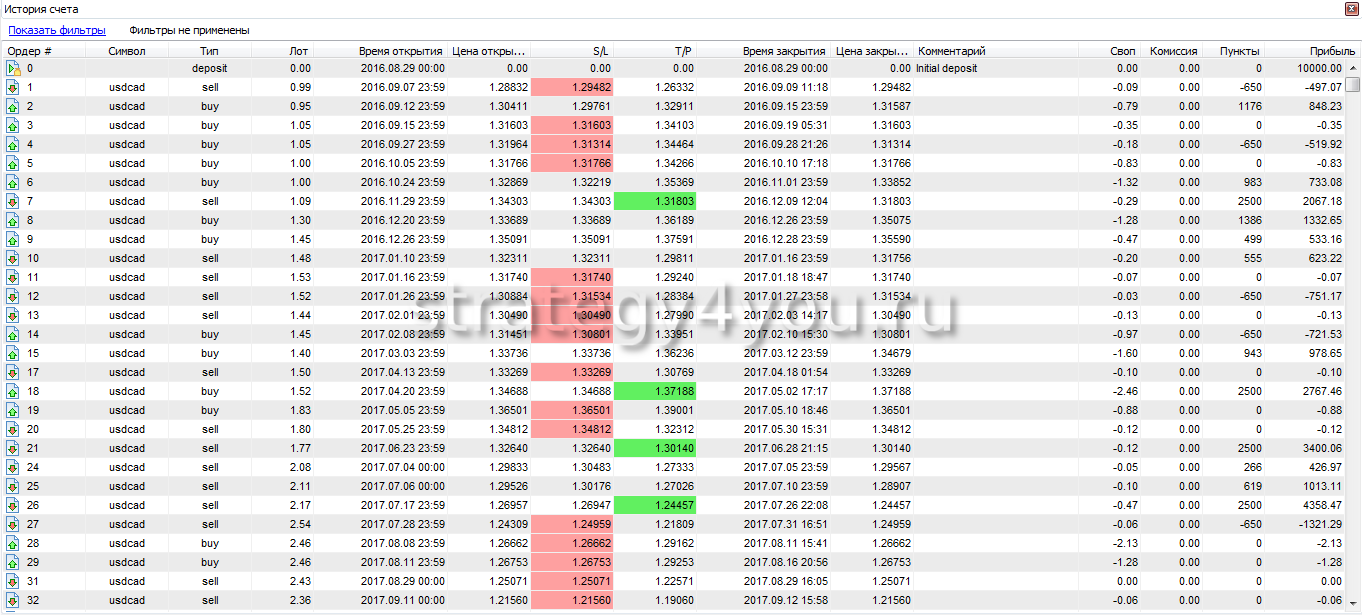Viewport: 1362px width, 615px height.
Task: Select the icon next to order 26
Action: (13, 505)
